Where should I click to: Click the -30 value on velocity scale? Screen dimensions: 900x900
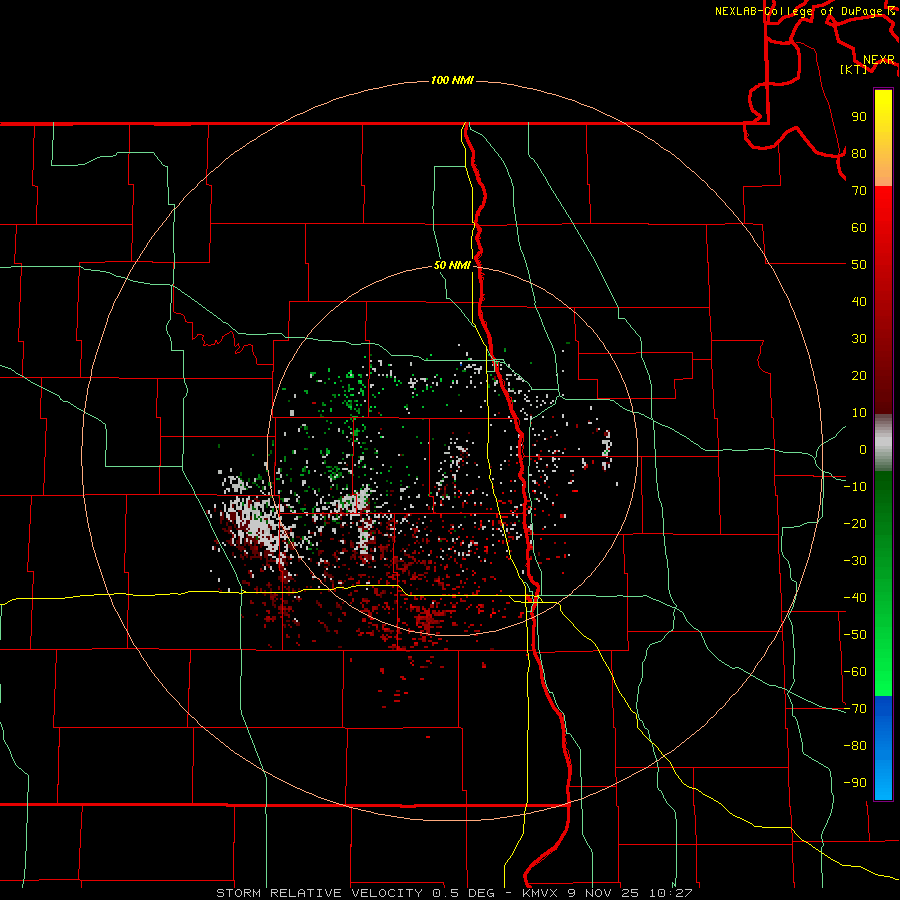(855, 561)
